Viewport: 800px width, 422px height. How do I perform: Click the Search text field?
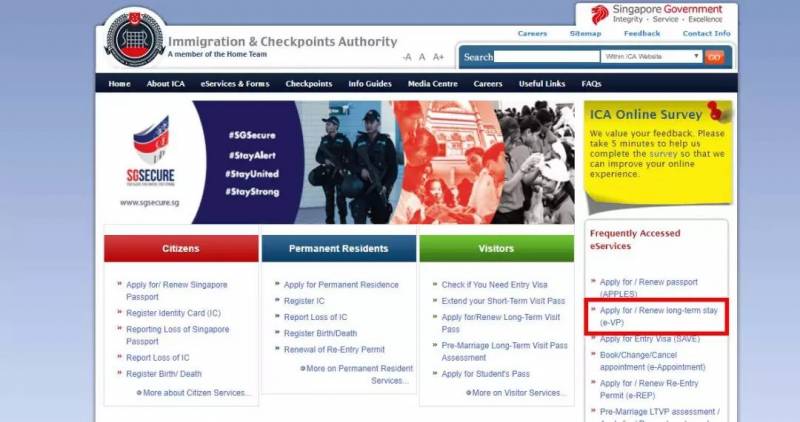[x=547, y=57]
